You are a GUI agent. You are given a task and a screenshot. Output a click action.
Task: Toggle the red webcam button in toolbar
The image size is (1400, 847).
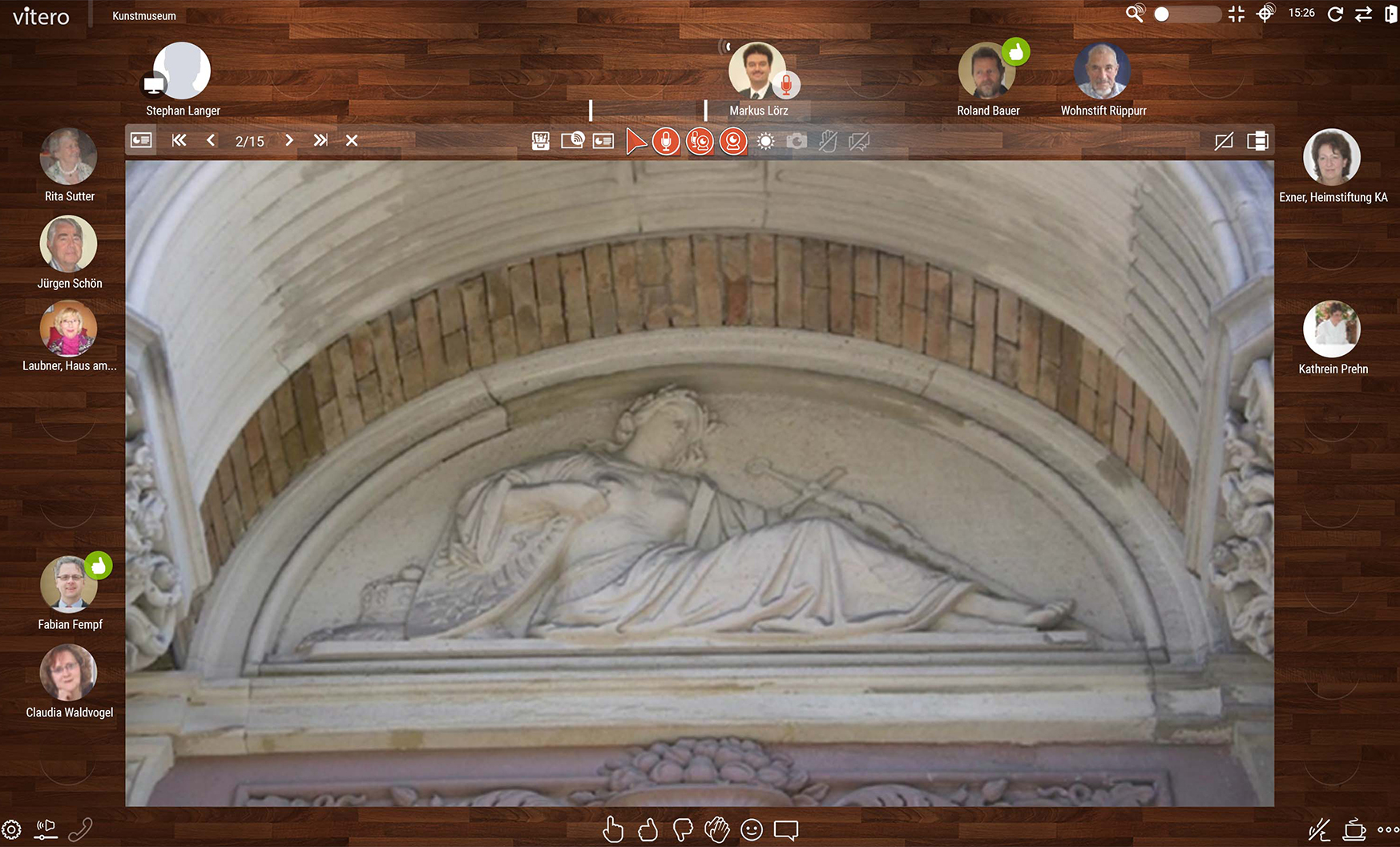[x=732, y=142]
